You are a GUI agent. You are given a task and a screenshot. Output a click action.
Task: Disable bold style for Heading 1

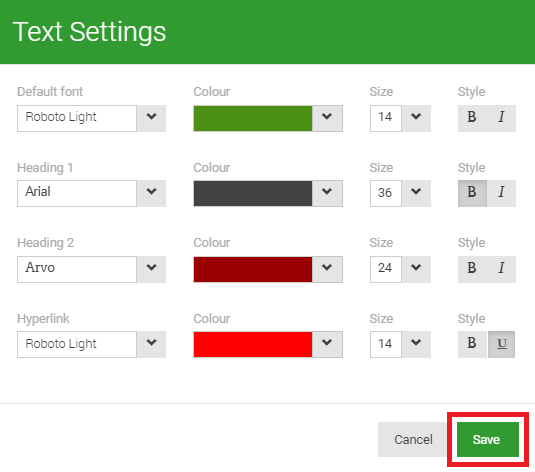(472, 193)
